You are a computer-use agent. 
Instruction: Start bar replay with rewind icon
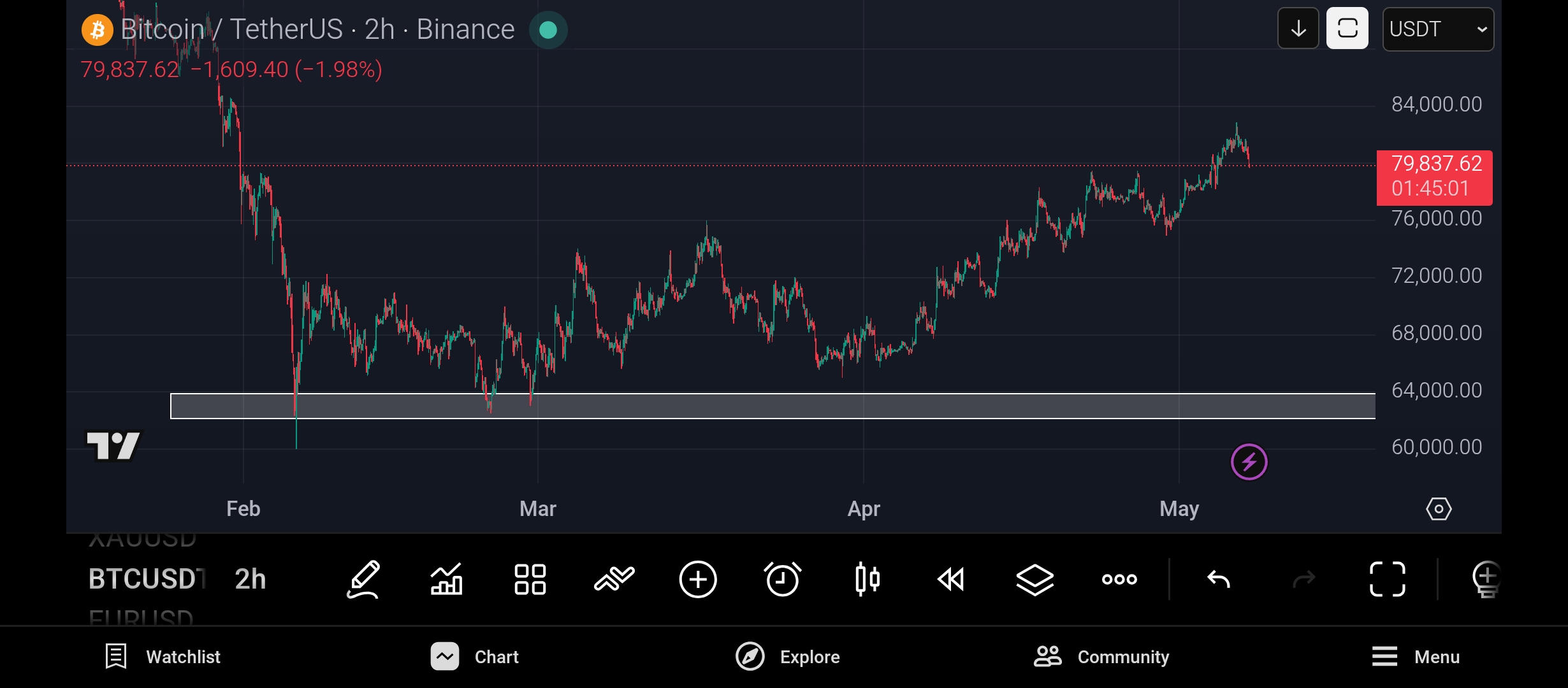[951, 580]
